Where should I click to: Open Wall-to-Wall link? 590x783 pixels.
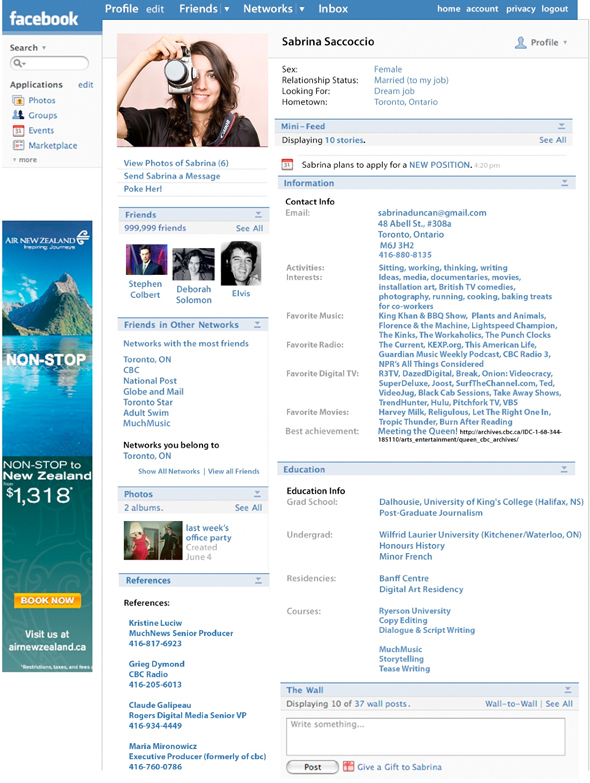tap(511, 704)
